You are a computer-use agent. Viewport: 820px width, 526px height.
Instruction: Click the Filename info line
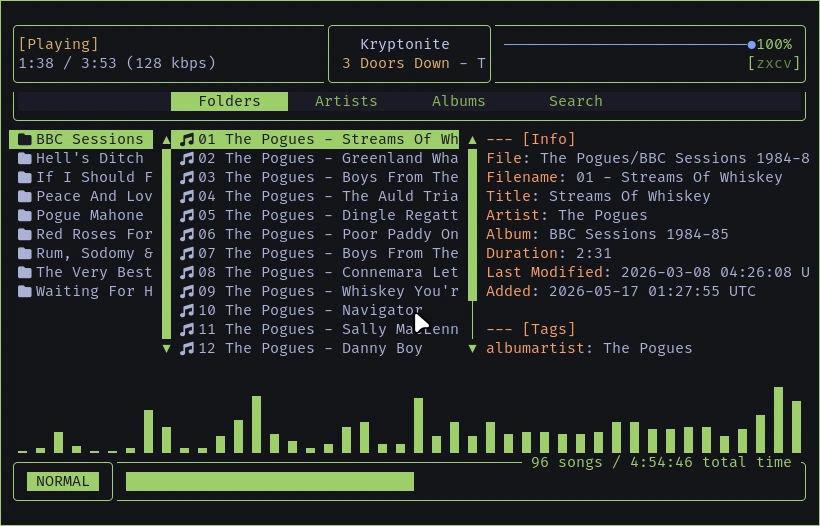[634, 177]
